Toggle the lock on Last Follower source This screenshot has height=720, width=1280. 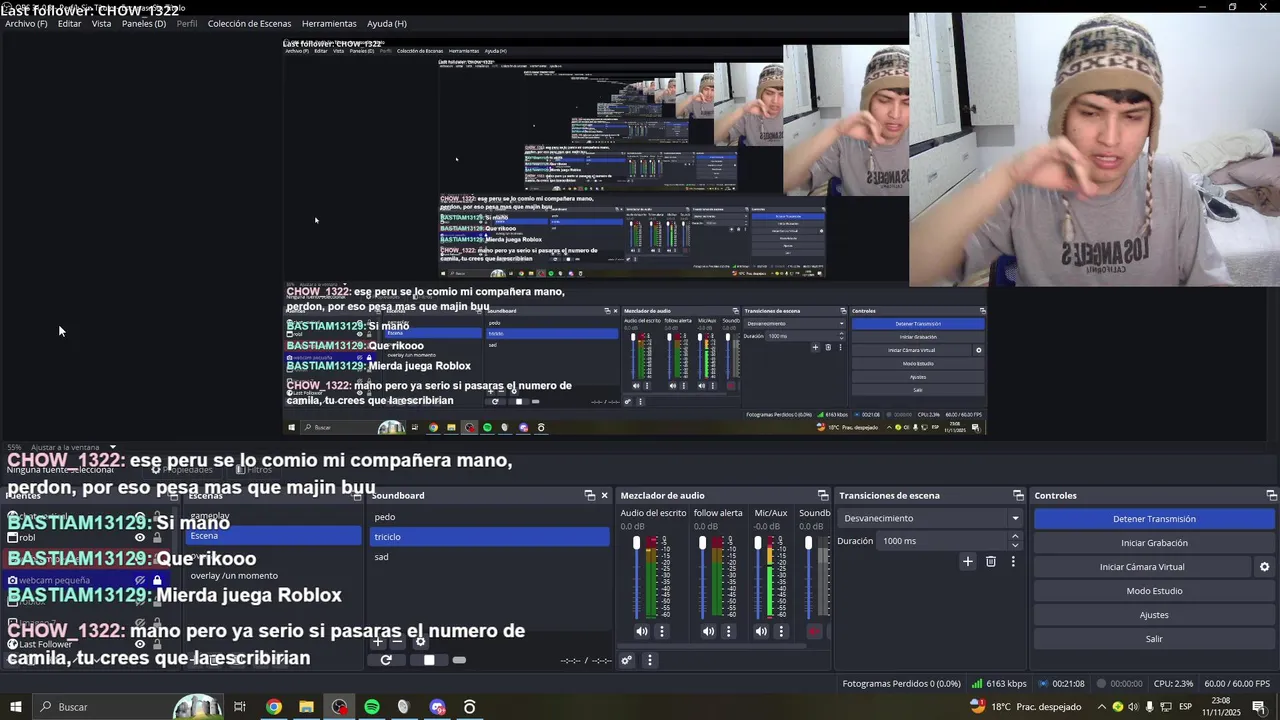[x=157, y=644]
